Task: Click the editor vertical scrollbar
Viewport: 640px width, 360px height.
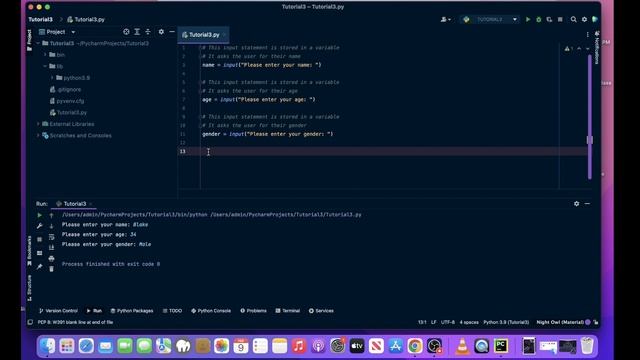Action: coord(590,116)
